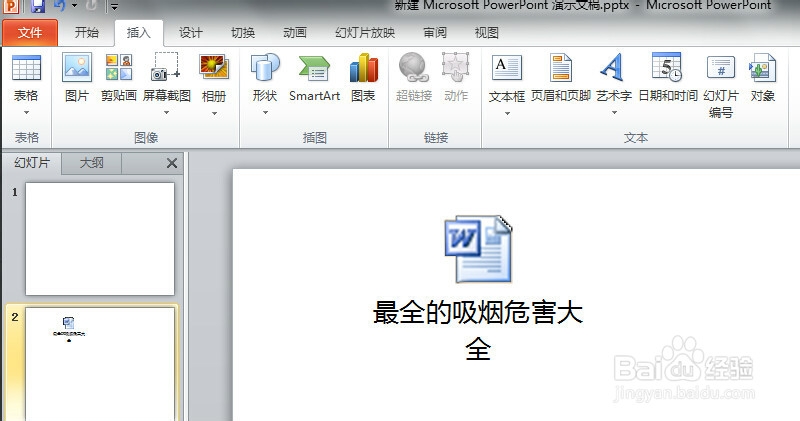The width and height of the screenshot is (800, 421).
Task: Save the presentation from quick access toolbar
Action: [x=37, y=6]
